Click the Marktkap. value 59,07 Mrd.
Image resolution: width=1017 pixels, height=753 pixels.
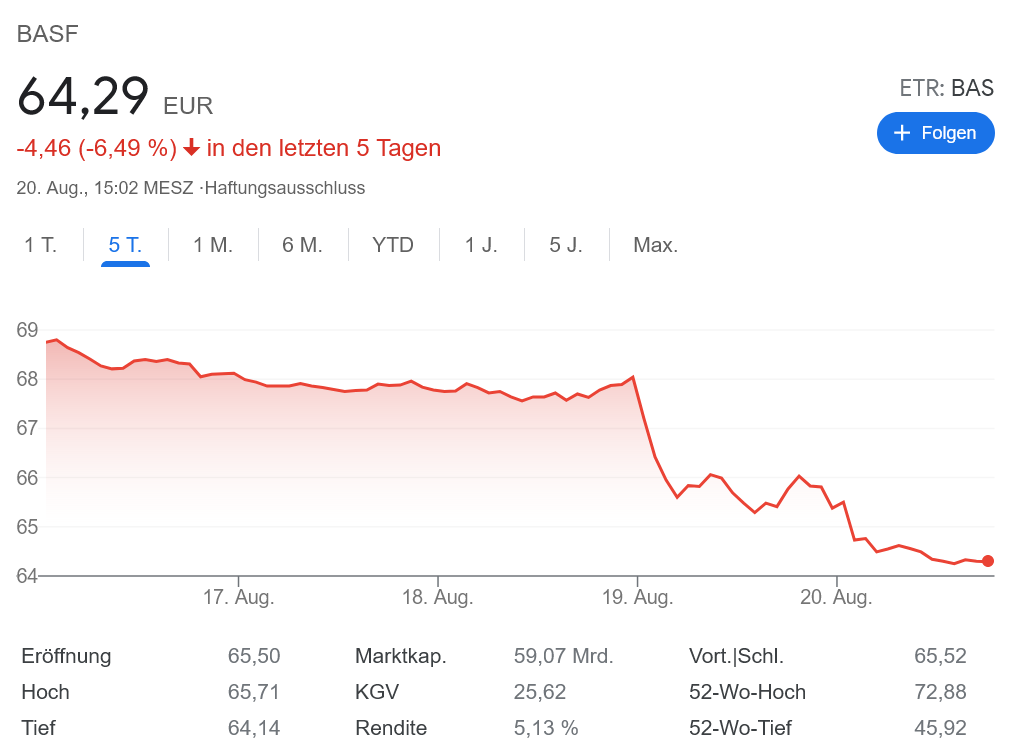(x=563, y=656)
